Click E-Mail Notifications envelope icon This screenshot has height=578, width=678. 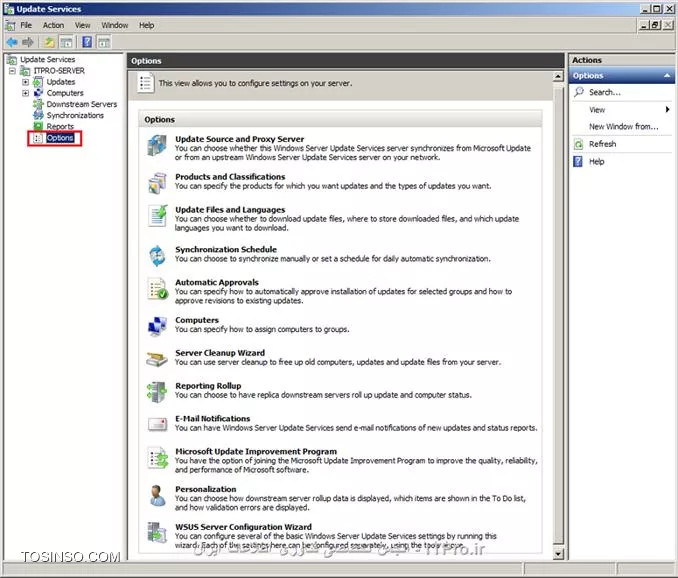click(x=157, y=425)
